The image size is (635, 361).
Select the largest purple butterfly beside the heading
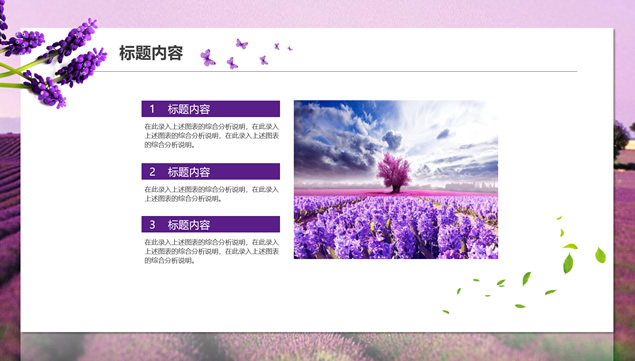pyautogui.click(x=207, y=58)
